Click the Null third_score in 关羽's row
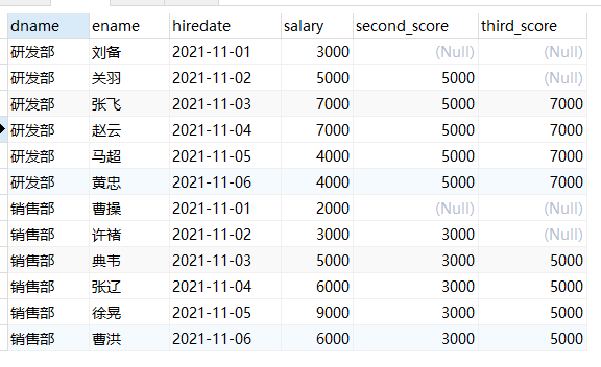 click(x=532, y=78)
